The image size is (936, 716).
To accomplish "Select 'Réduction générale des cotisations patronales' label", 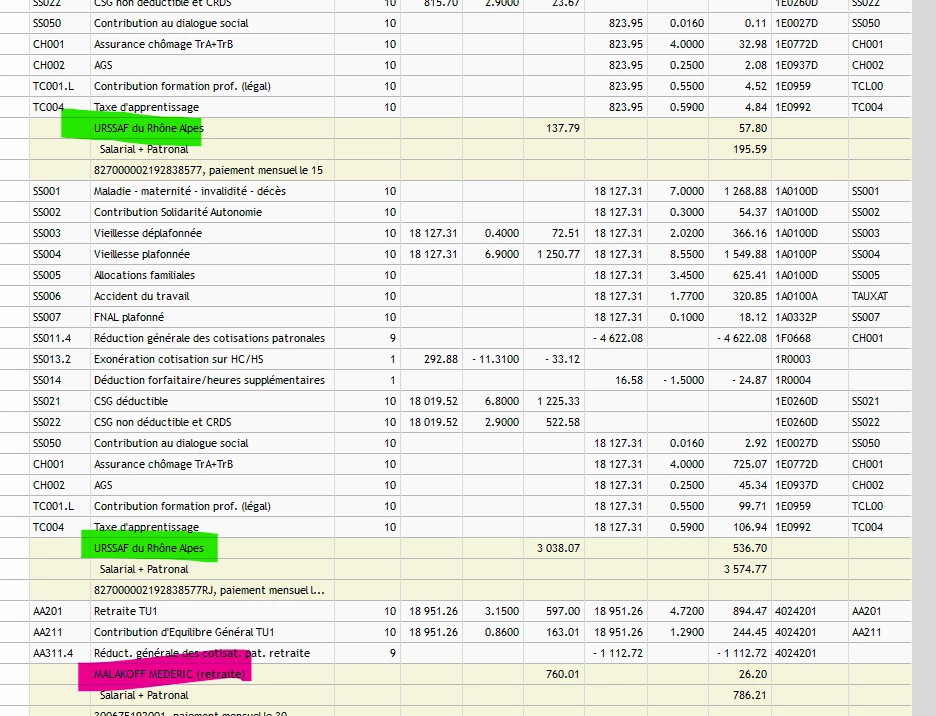I will click(210, 338).
